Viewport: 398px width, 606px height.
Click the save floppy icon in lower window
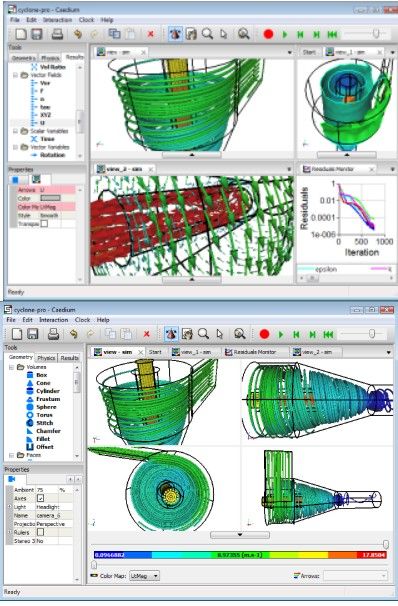[32, 334]
